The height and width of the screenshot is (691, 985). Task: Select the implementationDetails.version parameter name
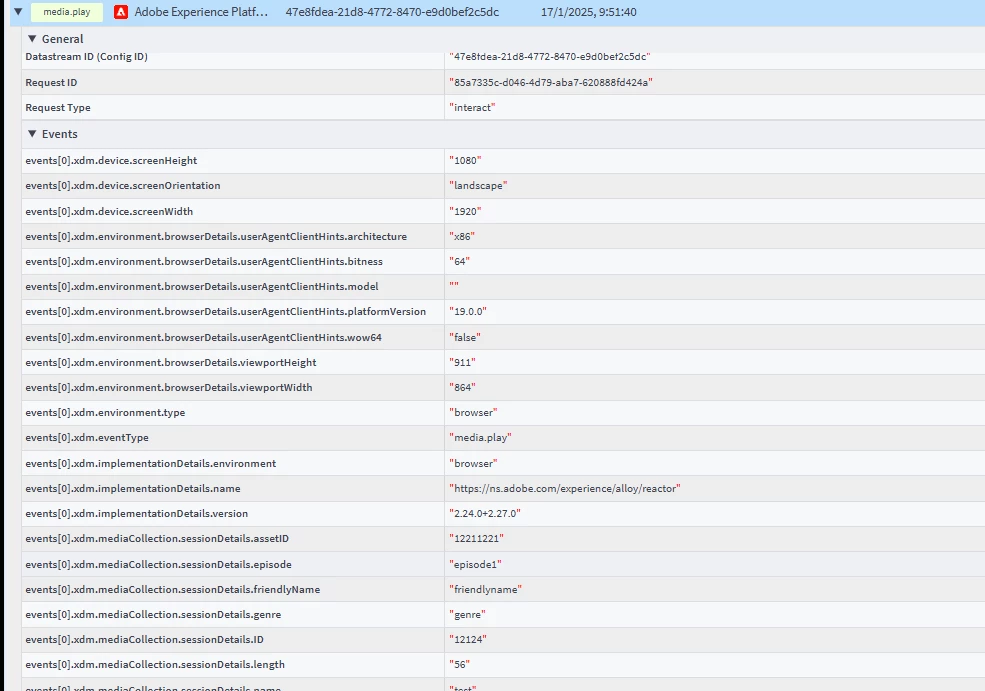(136, 514)
